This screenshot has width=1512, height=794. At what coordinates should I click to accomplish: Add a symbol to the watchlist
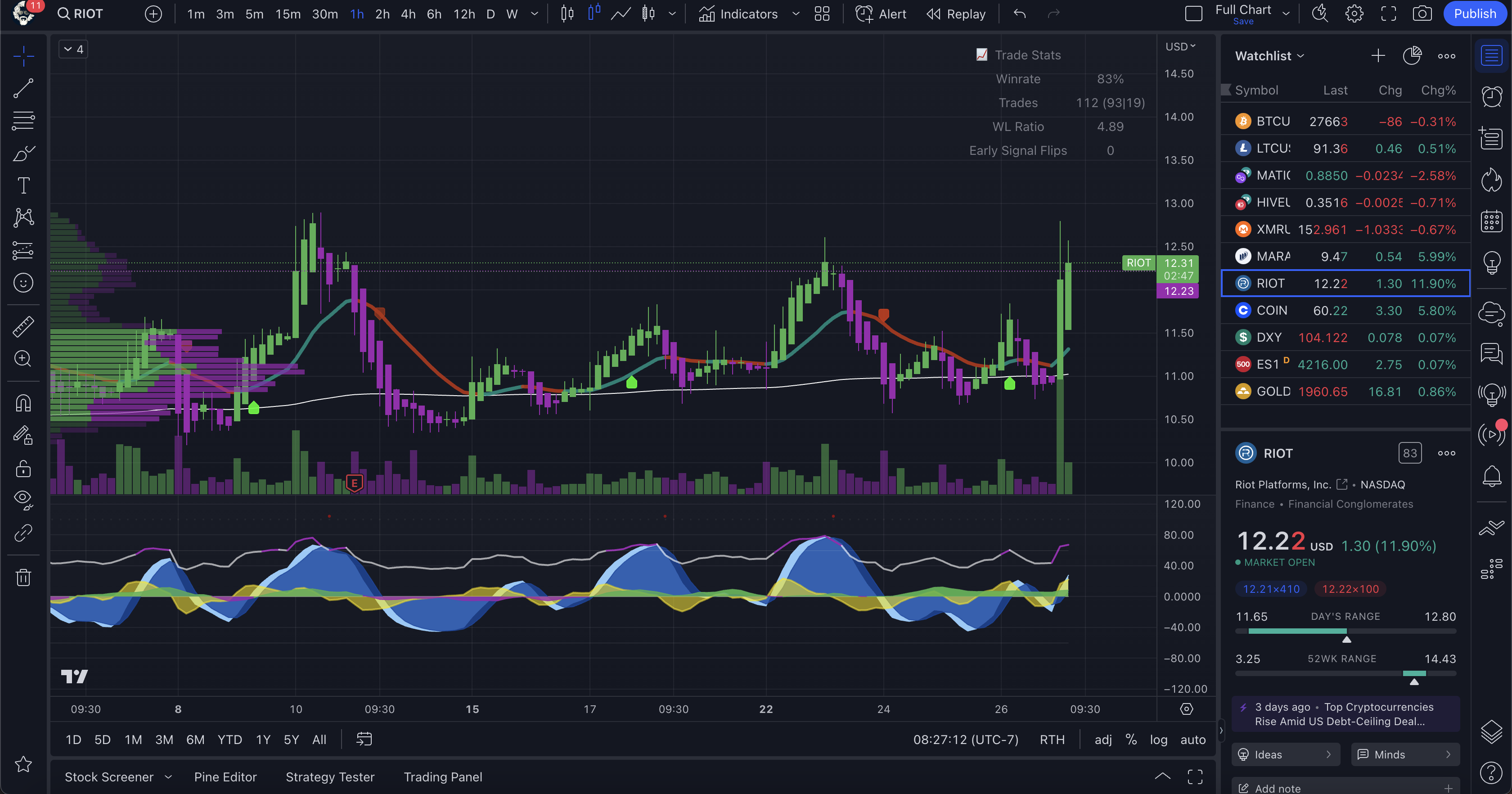coord(1377,56)
